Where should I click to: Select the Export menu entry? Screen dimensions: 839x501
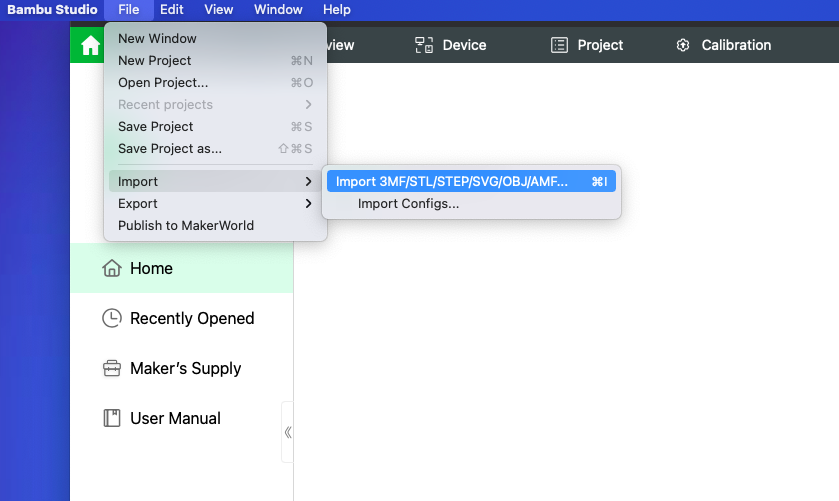(x=215, y=203)
